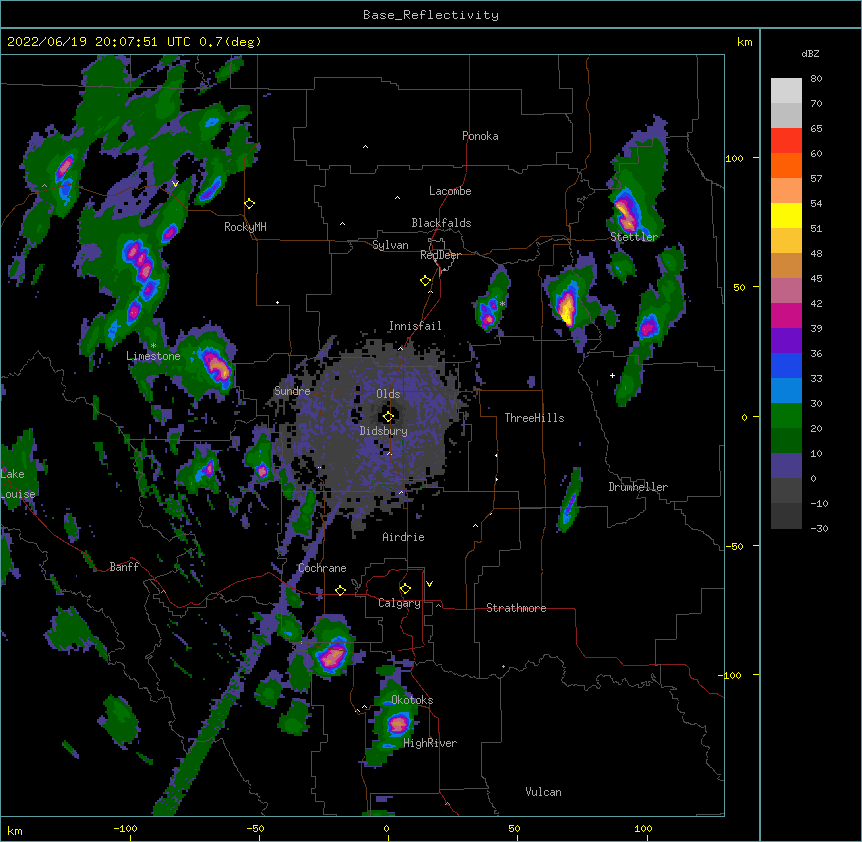The width and height of the screenshot is (862, 842).
Task: Click the Strathmore label
Action: tap(516, 608)
